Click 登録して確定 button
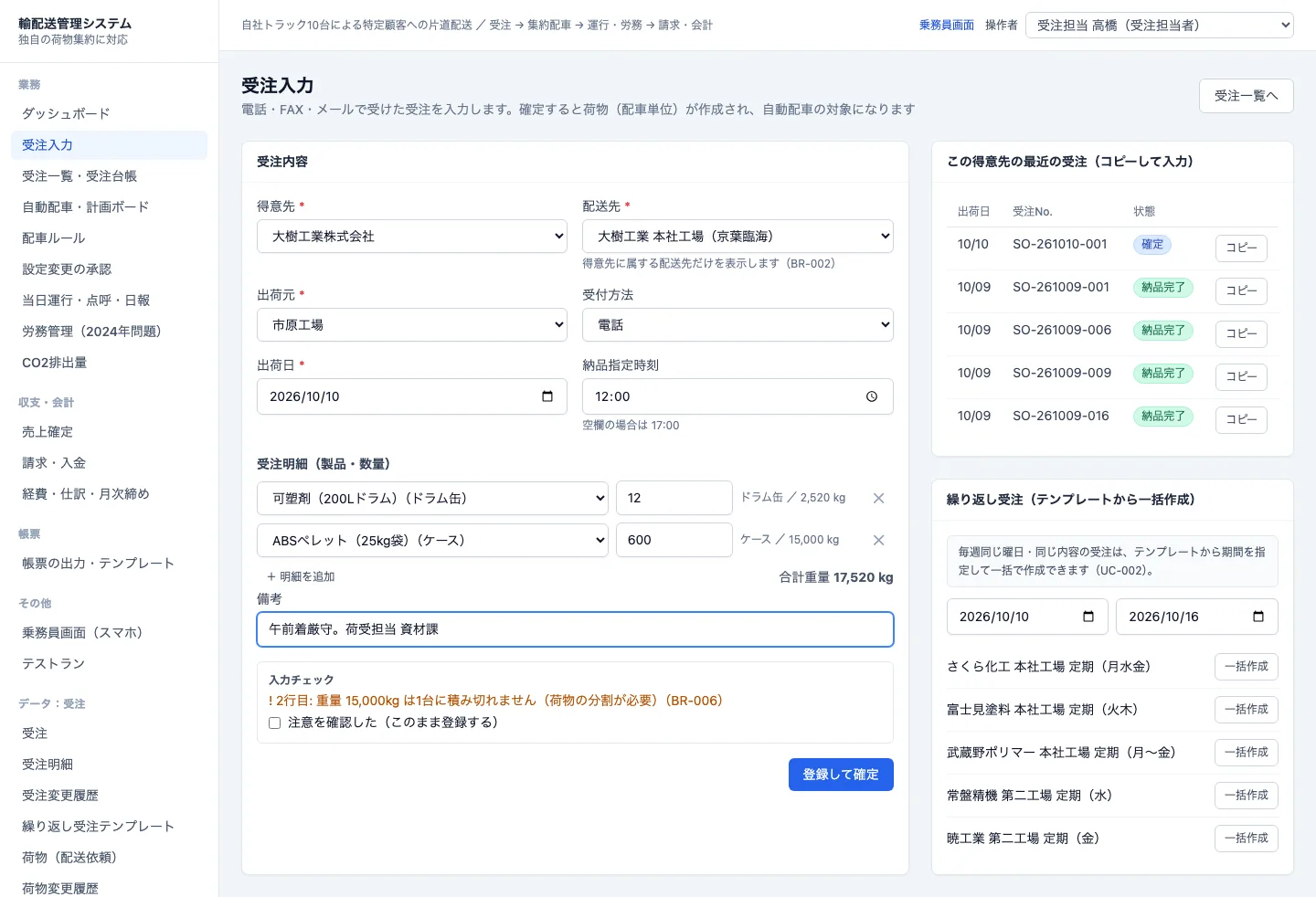The width and height of the screenshot is (1316, 897). click(841, 775)
